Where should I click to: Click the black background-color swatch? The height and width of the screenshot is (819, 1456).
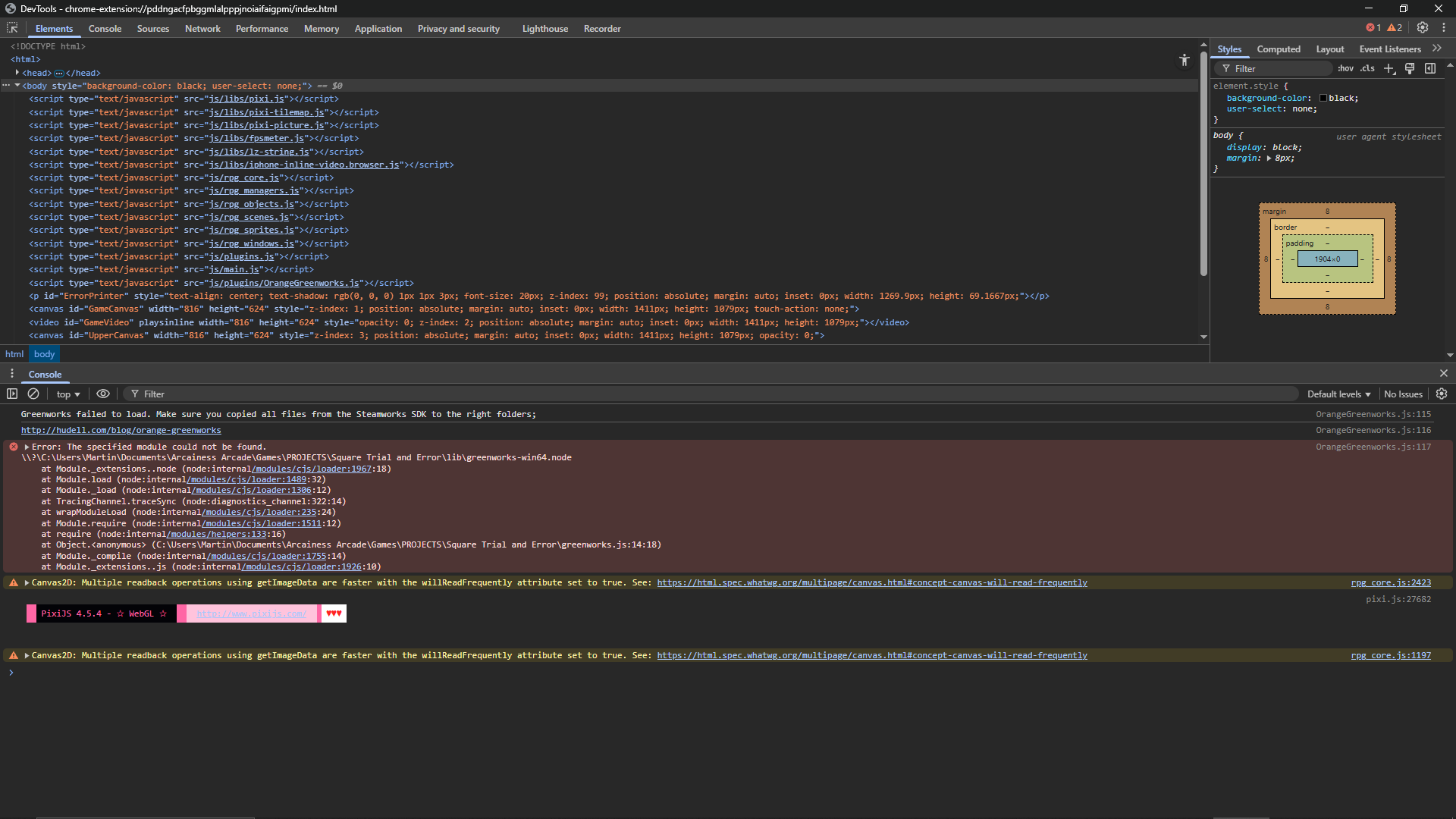(x=1323, y=99)
